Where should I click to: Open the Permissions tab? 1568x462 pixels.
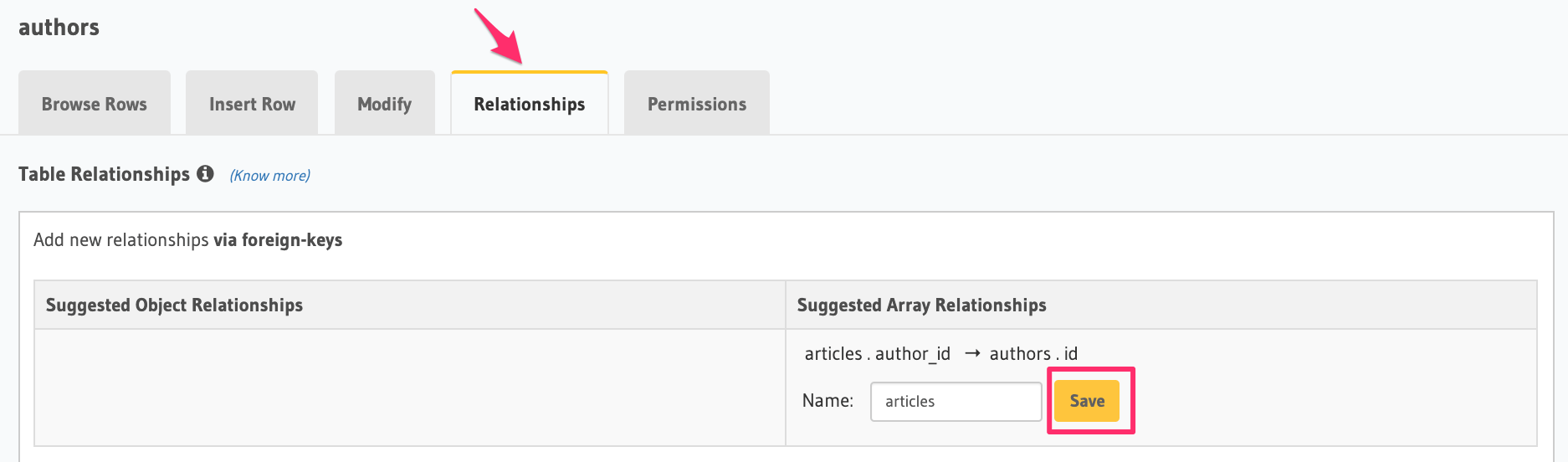tap(696, 104)
